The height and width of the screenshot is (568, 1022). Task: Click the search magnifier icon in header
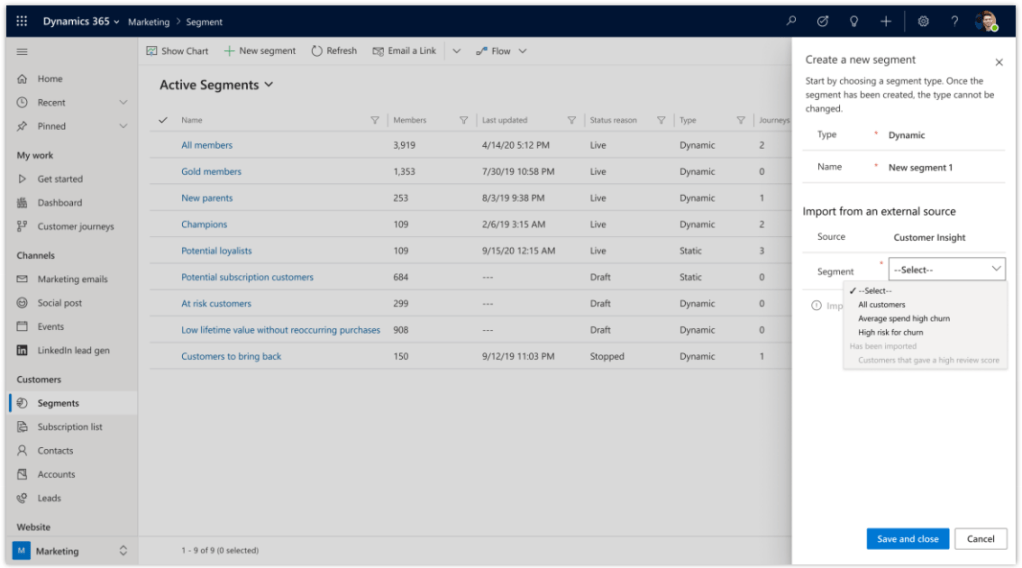pyautogui.click(x=791, y=21)
